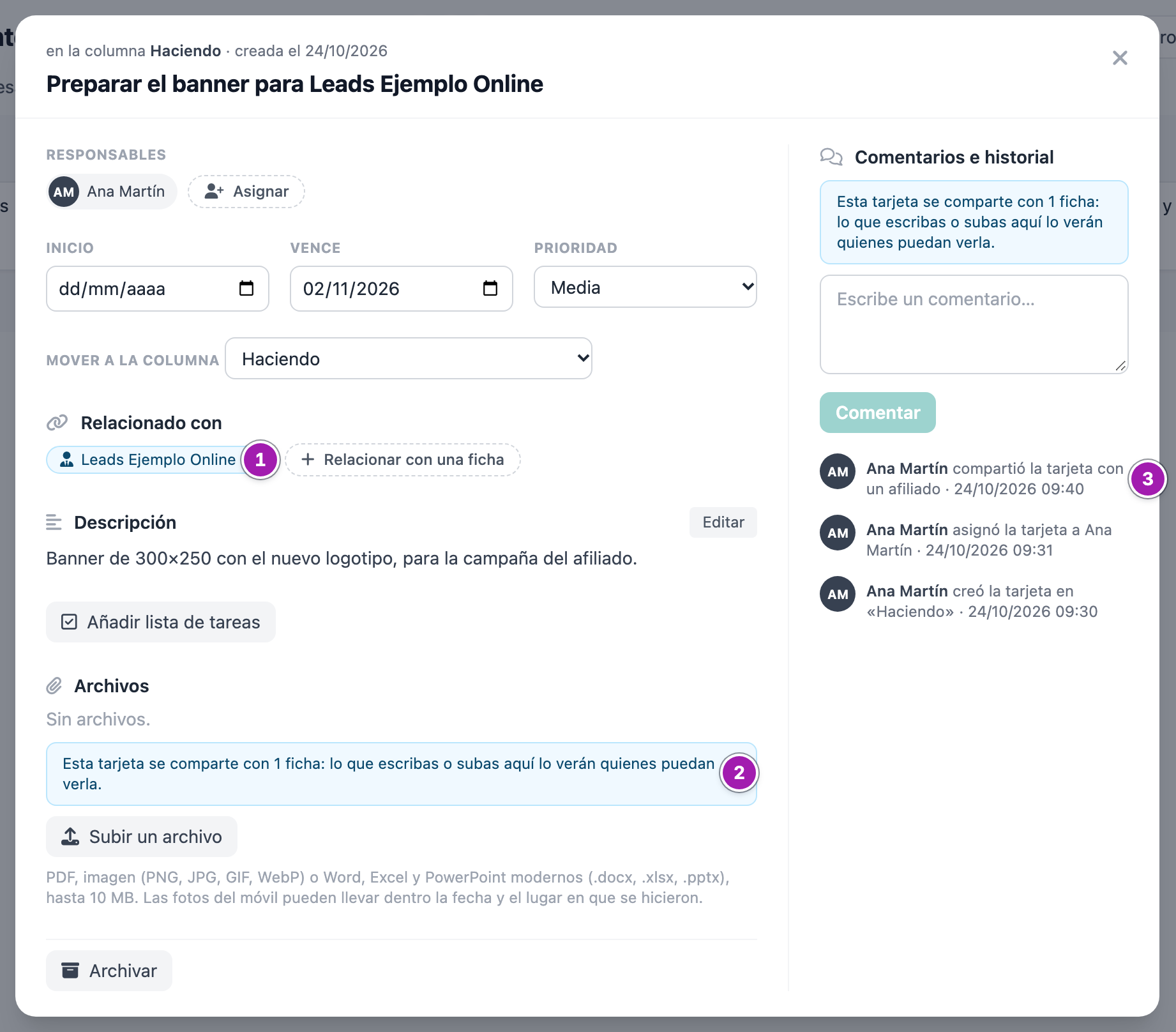Open the calendar picker in the Inicio field
Image resolution: width=1176 pixels, height=1032 pixels.
pyautogui.click(x=246, y=289)
